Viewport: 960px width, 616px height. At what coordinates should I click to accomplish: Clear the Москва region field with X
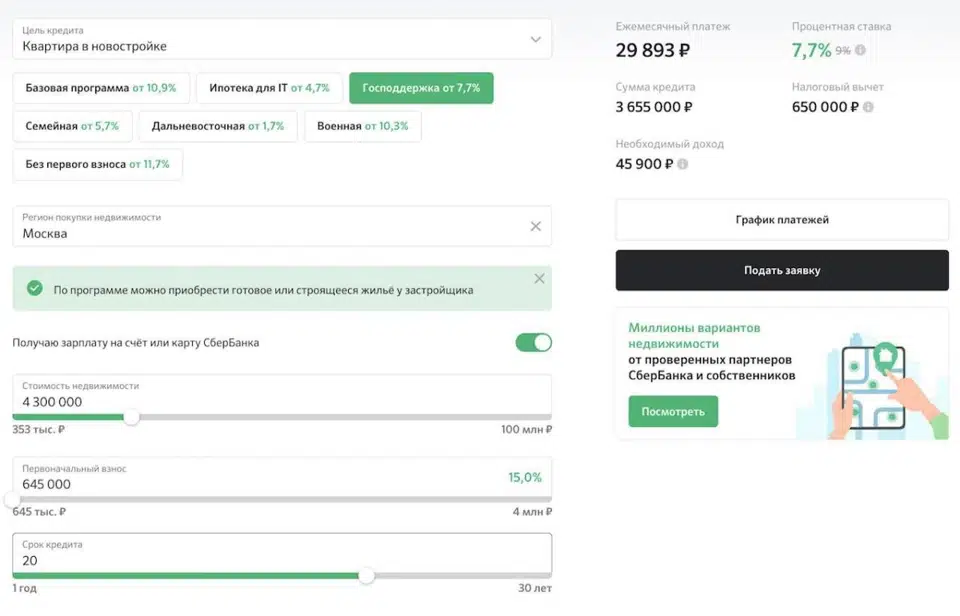[x=535, y=227]
